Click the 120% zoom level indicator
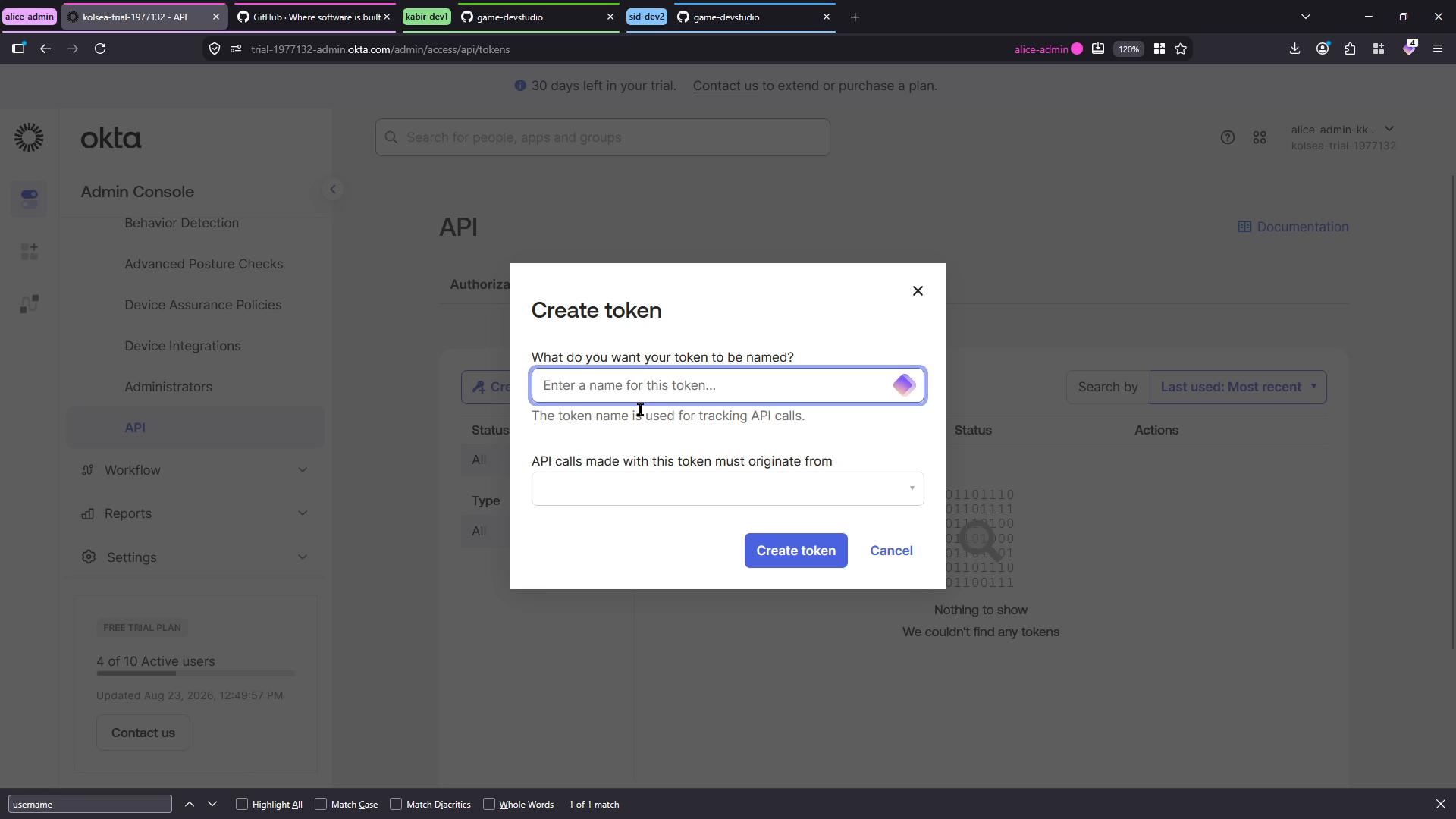The width and height of the screenshot is (1456, 819). pyautogui.click(x=1128, y=49)
